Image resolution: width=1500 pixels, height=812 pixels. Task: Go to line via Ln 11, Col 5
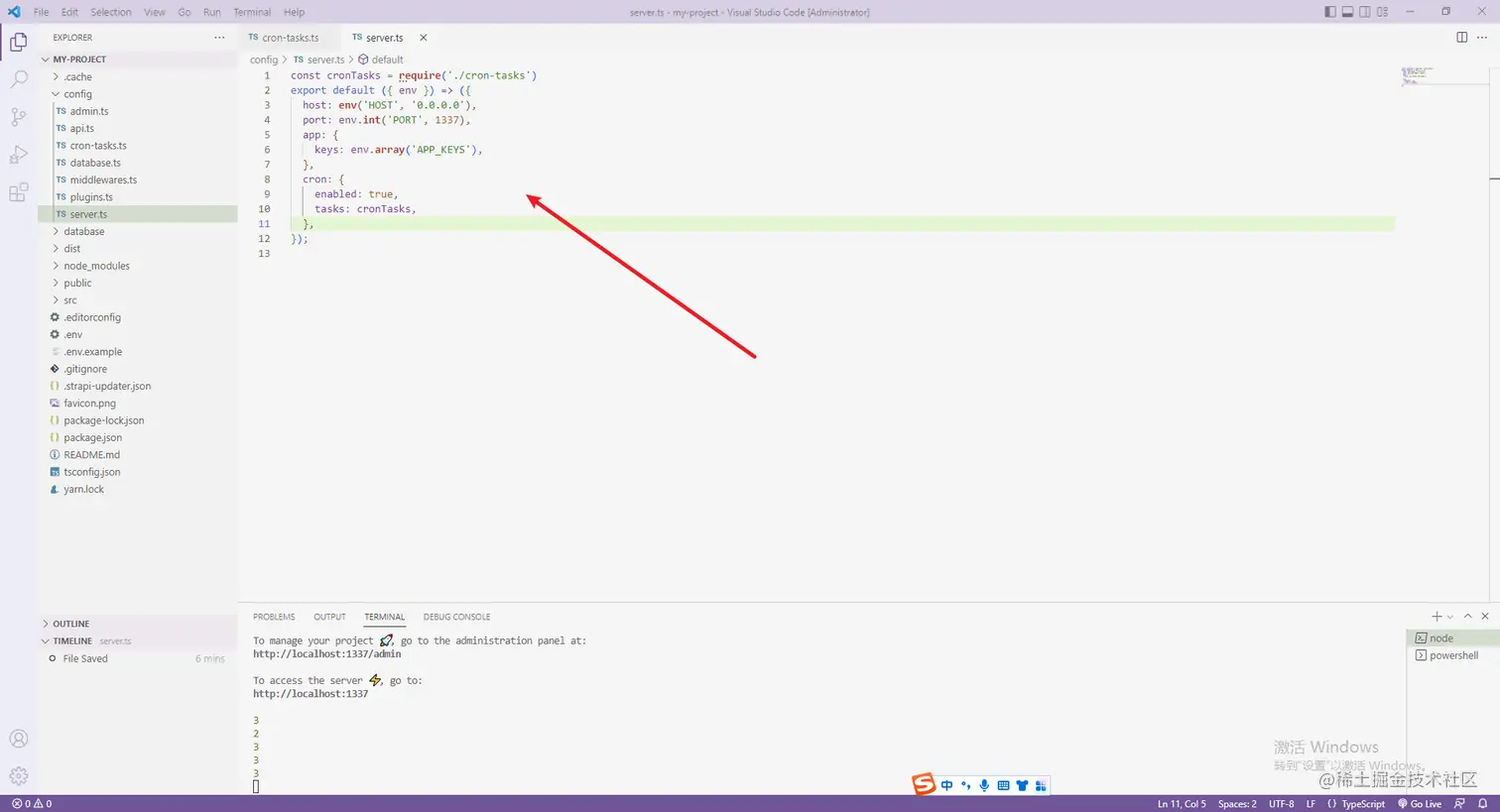[x=1182, y=804]
